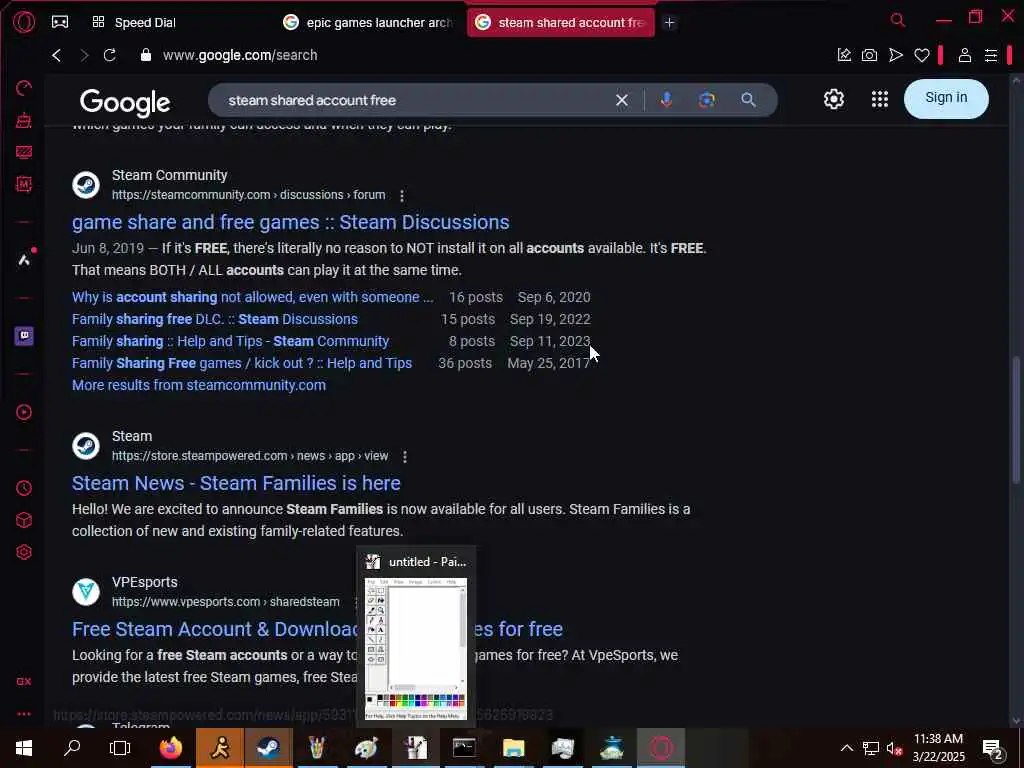Open GX Control speedometer in sidebar
This screenshot has width=1024, height=768.
point(24,88)
